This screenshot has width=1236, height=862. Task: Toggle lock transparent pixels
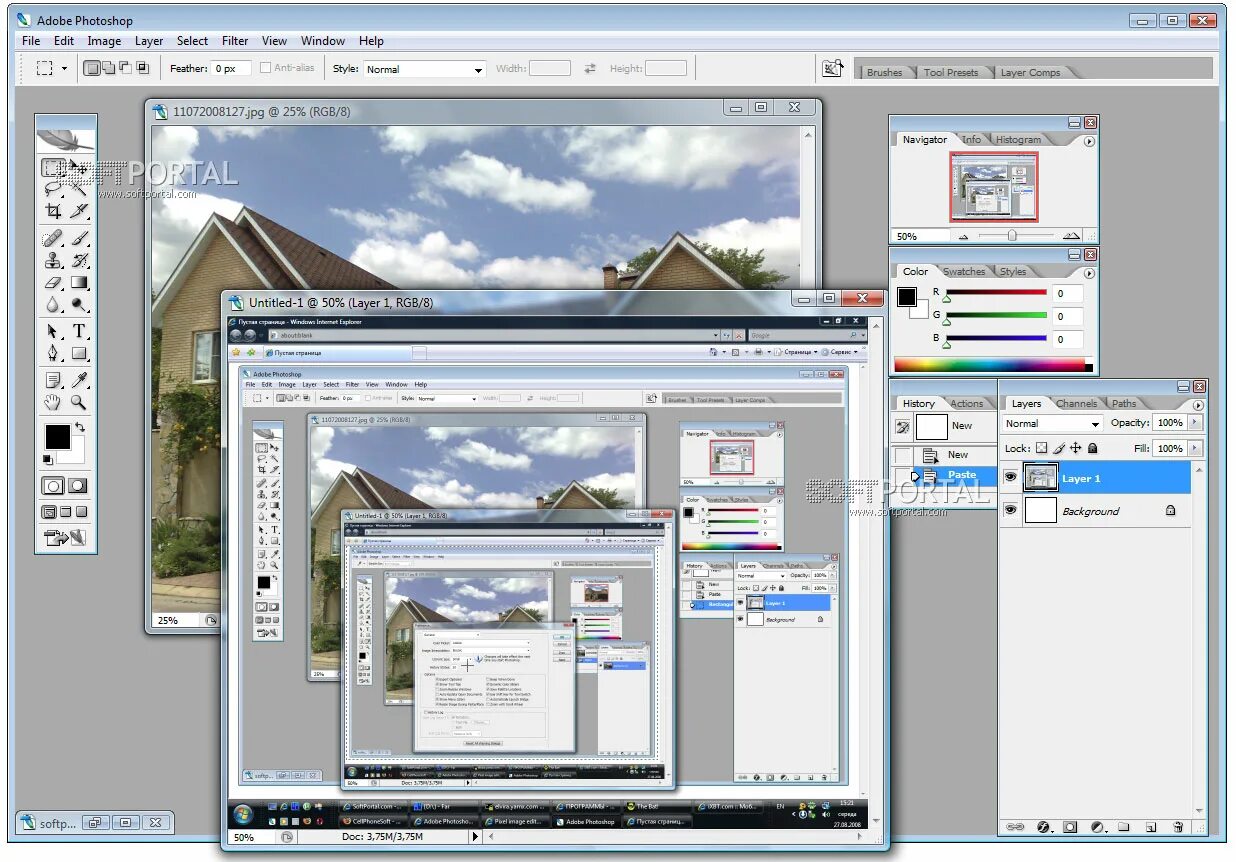1041,449
